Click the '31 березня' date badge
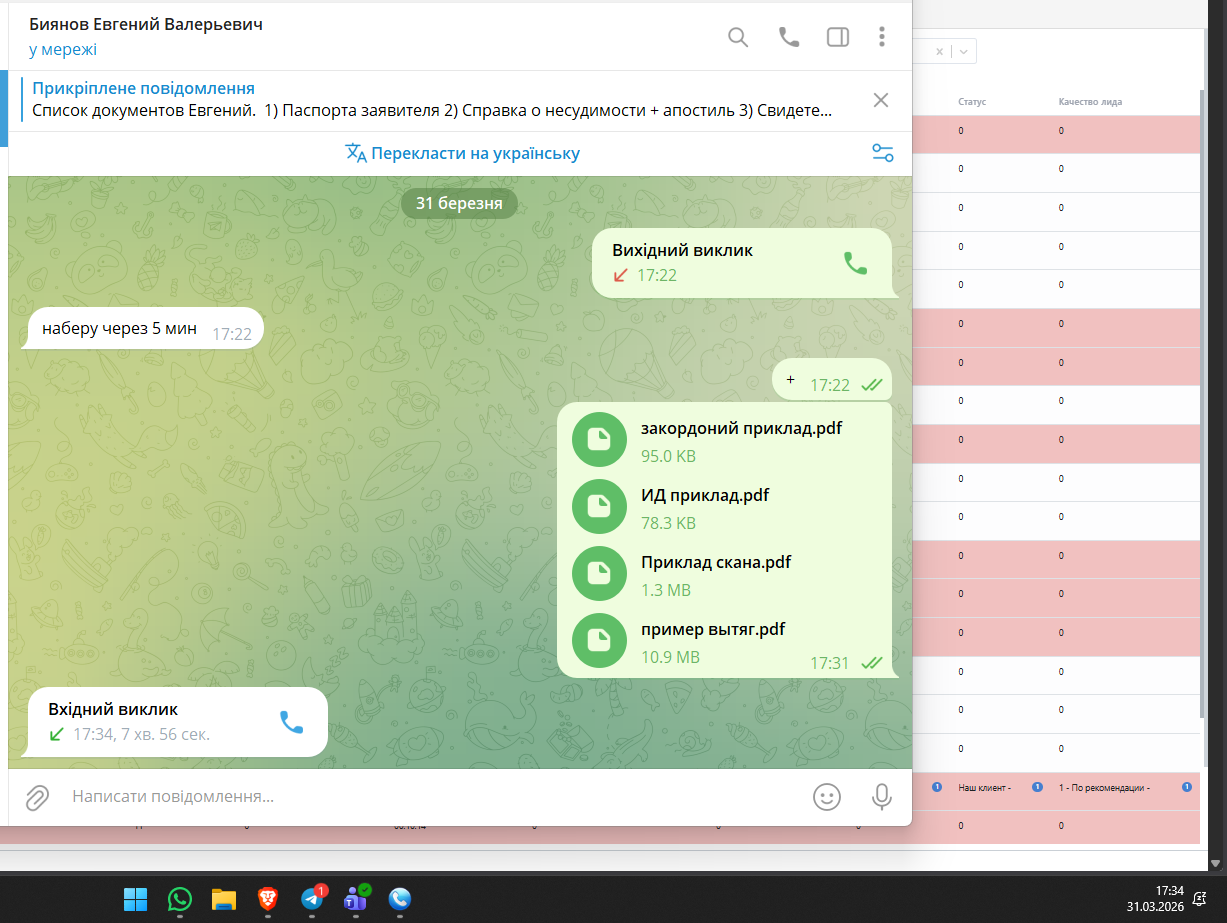Screen dimensions: 1227x923 pos(459,203)
